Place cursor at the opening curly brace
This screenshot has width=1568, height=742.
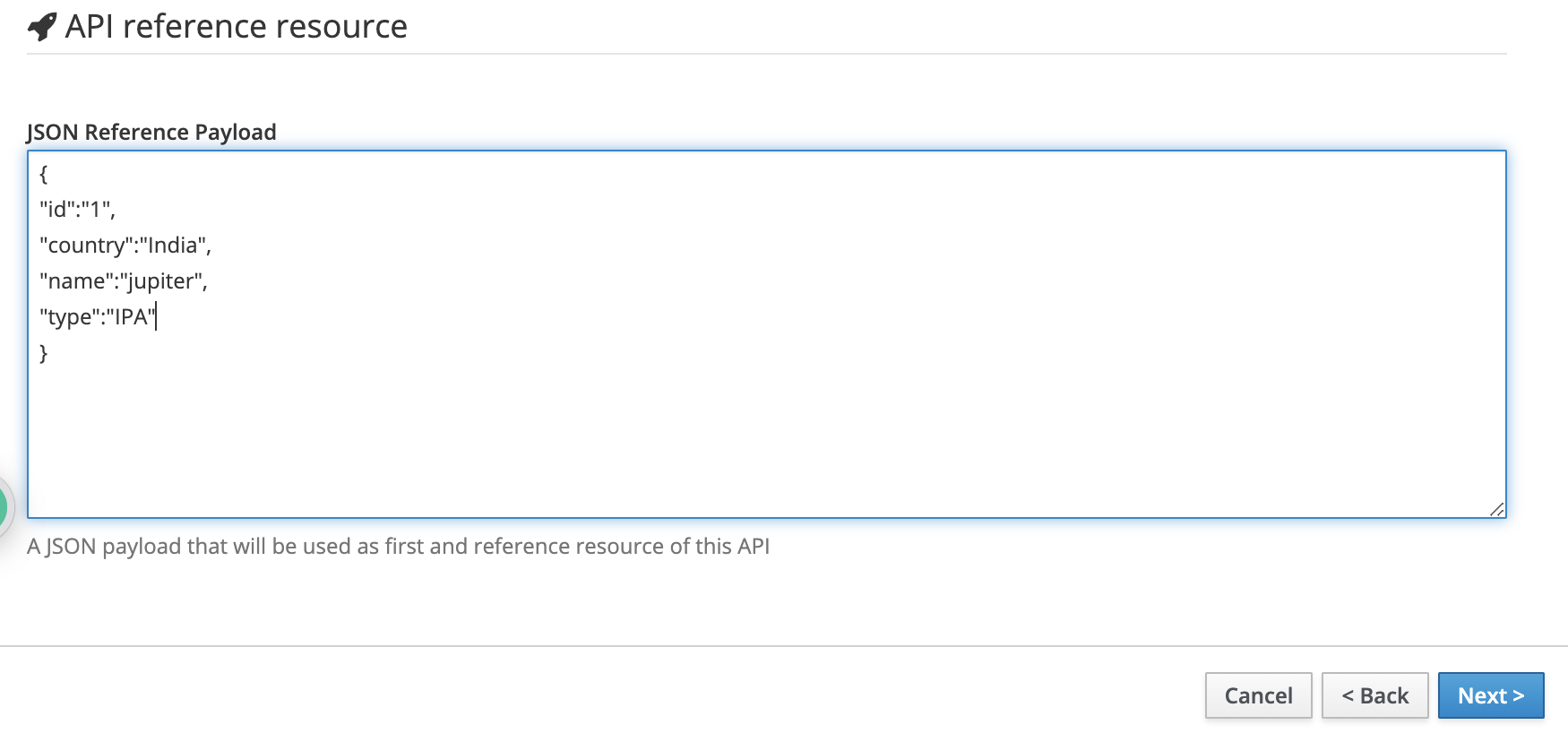[x=44, y=174]
